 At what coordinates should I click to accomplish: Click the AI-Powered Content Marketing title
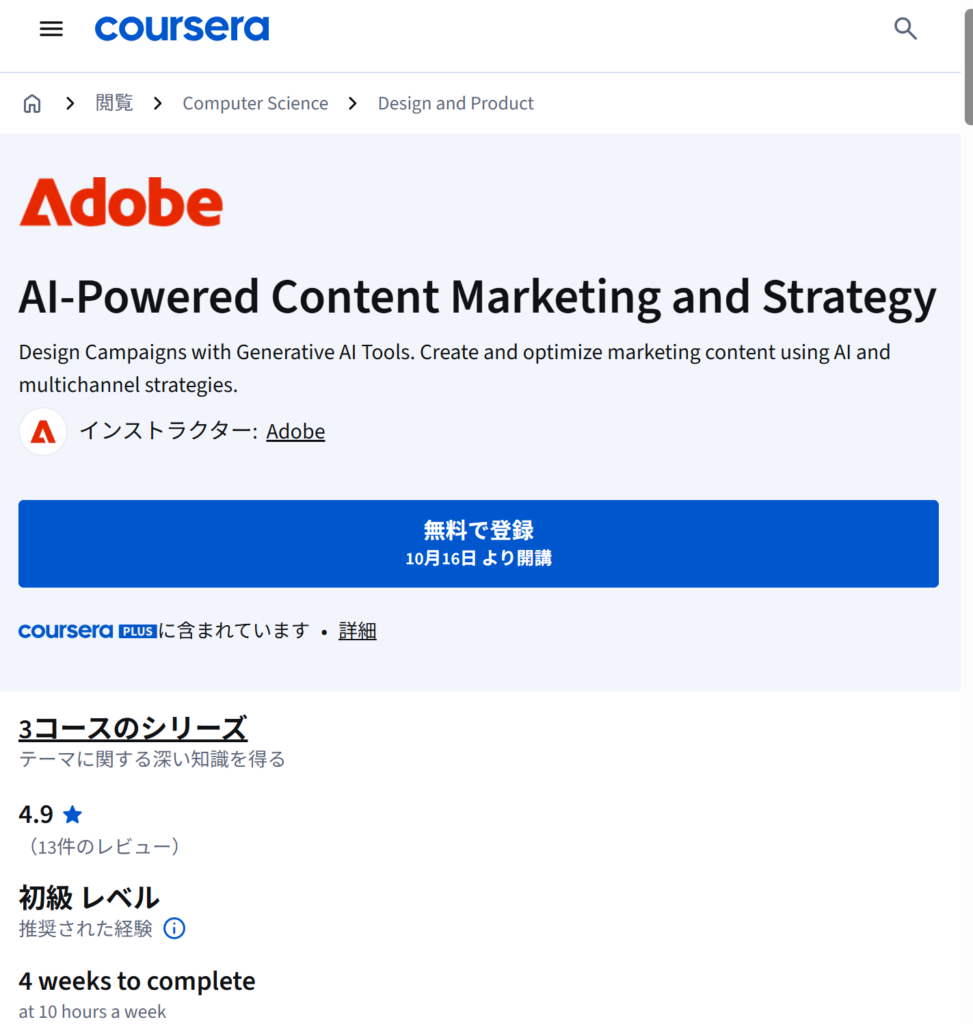(478, 297)
